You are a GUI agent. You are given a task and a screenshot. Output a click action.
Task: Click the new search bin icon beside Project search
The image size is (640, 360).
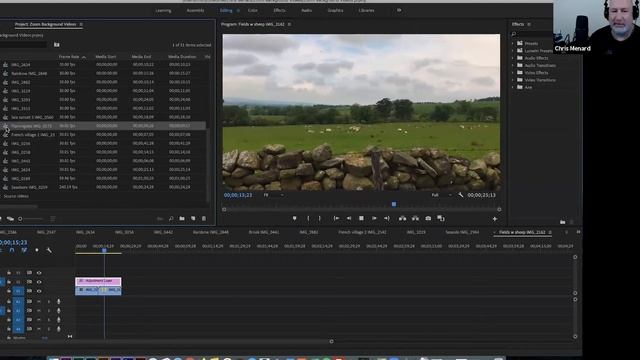click(x=57, y=44)
